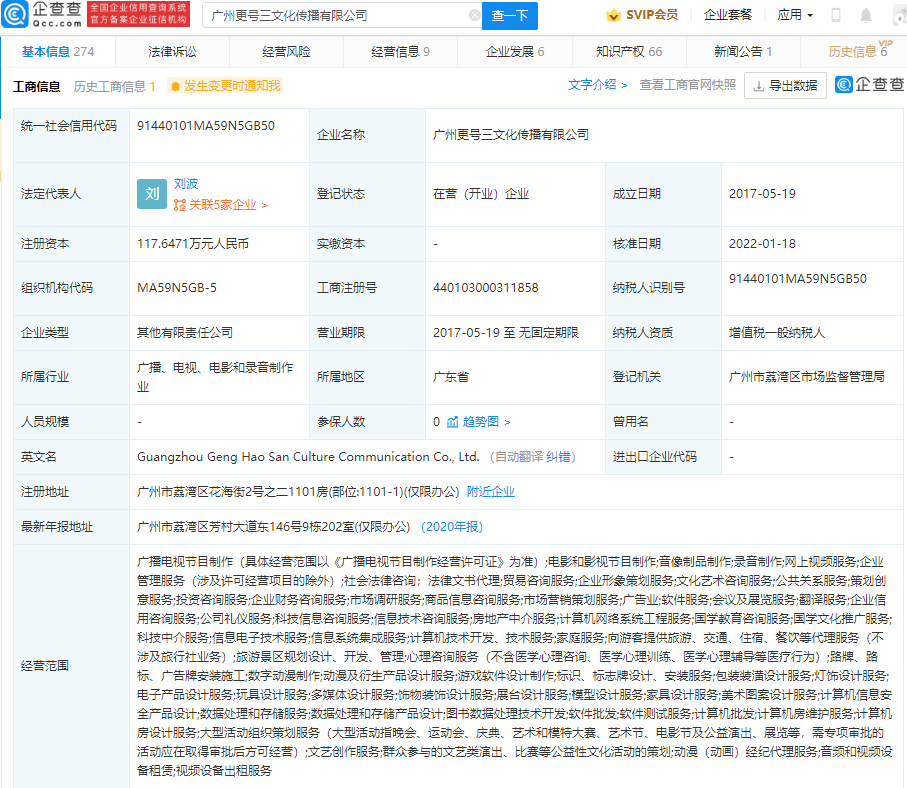Expand the 应用 dropdown menu
Viewport: 907px width, 788px height.
click(x=795, y=15)
